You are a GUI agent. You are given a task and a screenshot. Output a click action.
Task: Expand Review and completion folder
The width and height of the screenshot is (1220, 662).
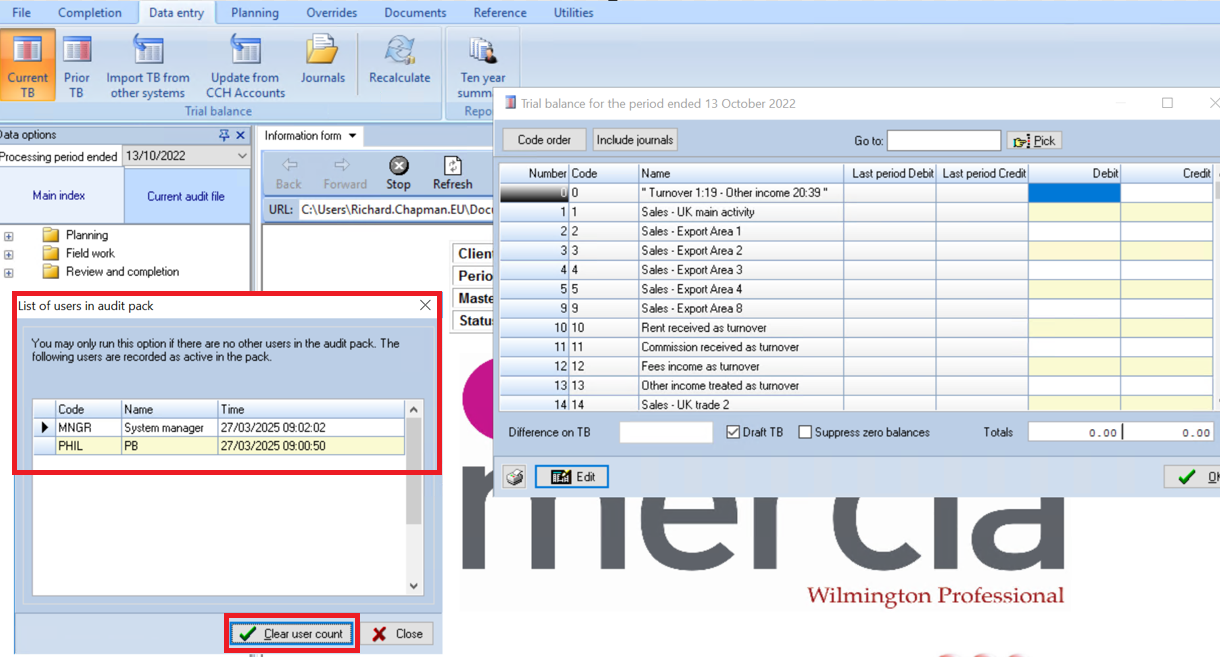pyautogui.click(x=9, y=272)
